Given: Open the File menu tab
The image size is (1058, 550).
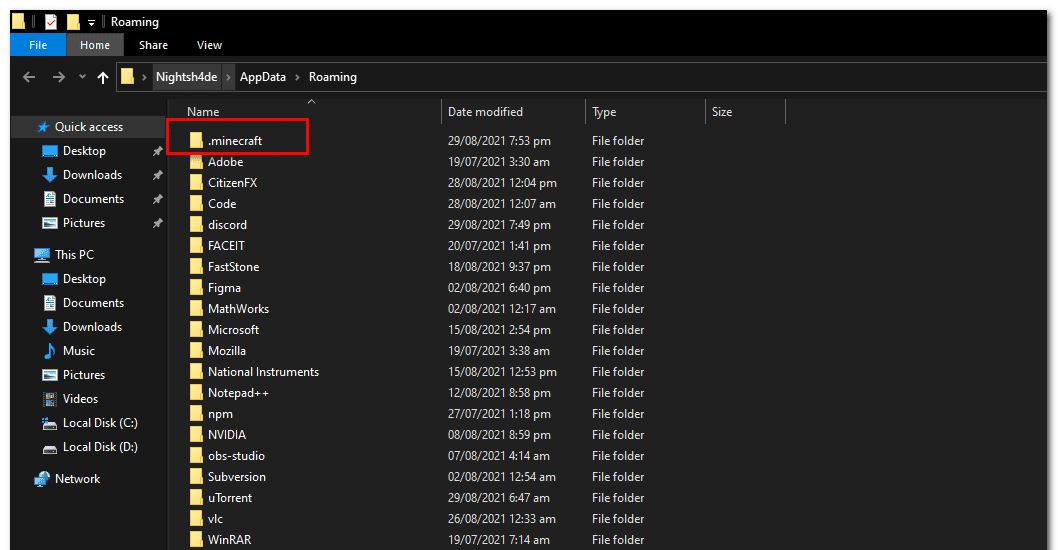Looking at the screenshot, I should click(x=38, y=45).
